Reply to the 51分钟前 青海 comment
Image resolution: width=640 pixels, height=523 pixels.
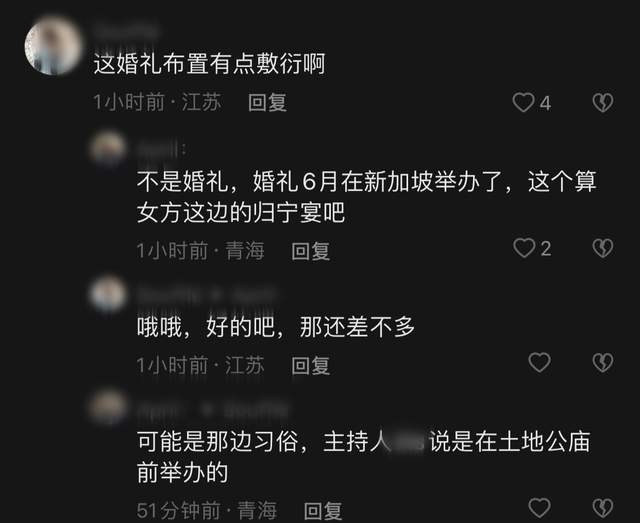pos(323,510)
